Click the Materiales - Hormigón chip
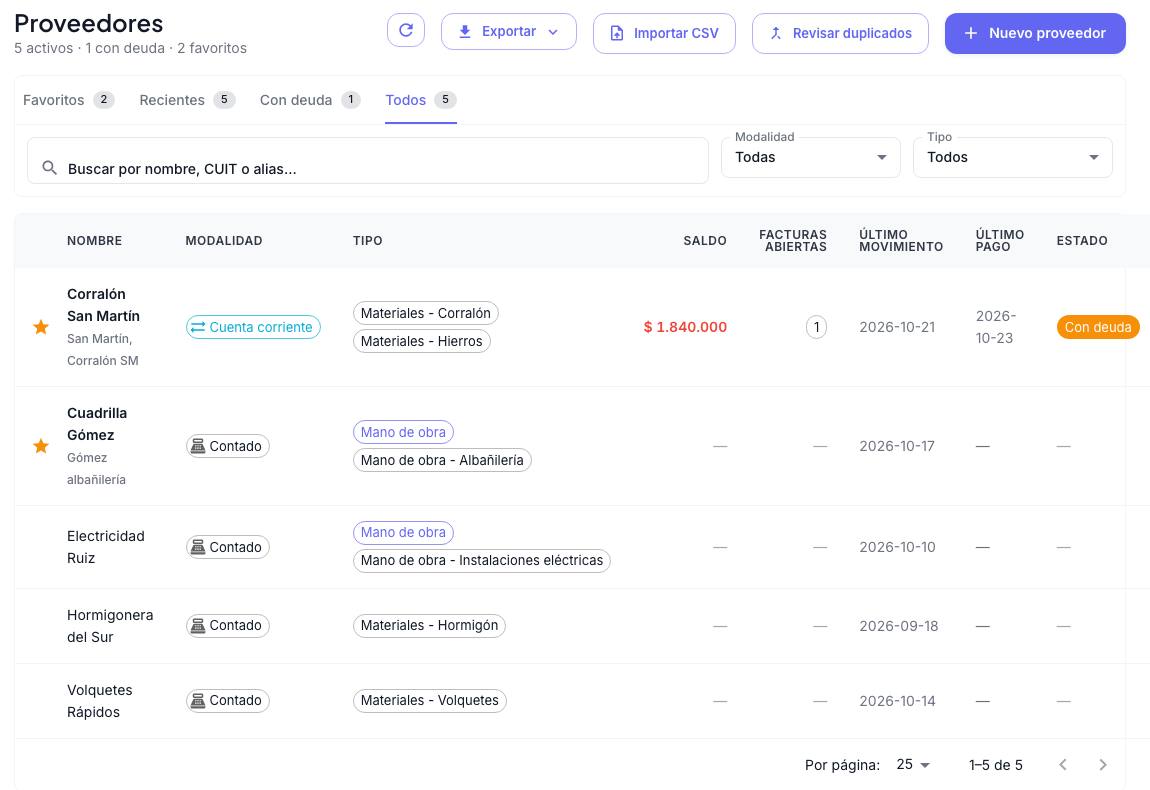Viewport: 1150px width, 790px height. (x=429, y=626)
